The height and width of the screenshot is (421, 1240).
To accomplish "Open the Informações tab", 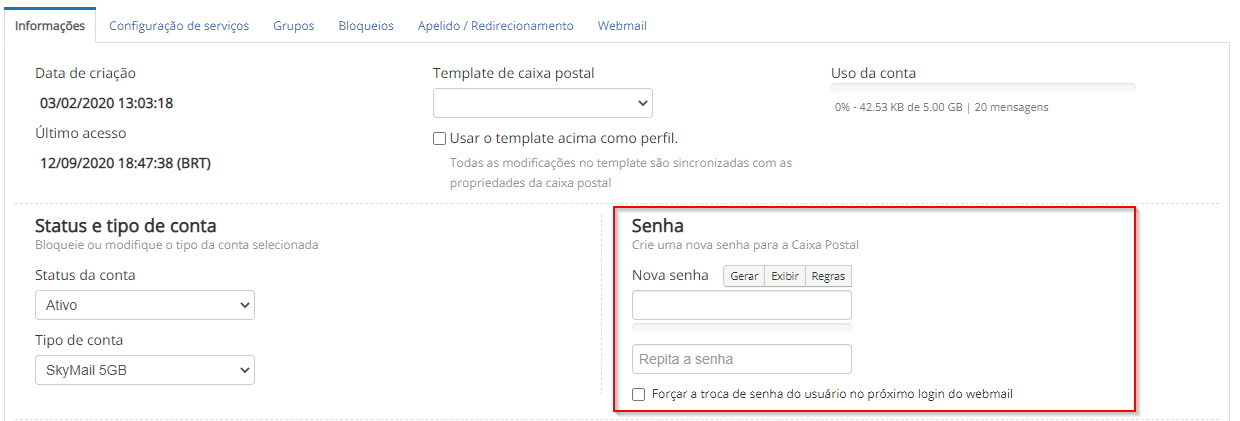I will coord(50,26).
